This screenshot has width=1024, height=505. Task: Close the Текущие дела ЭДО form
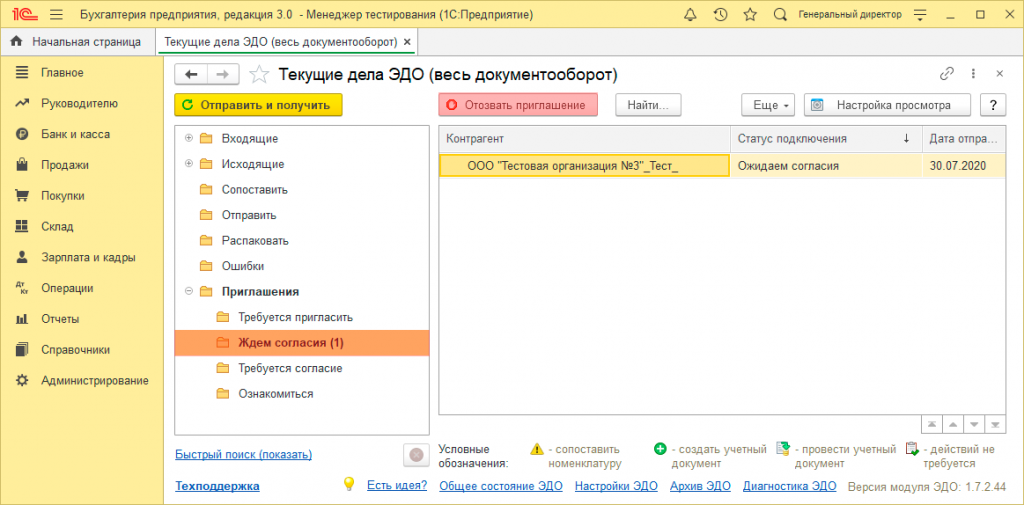[999, 74]
